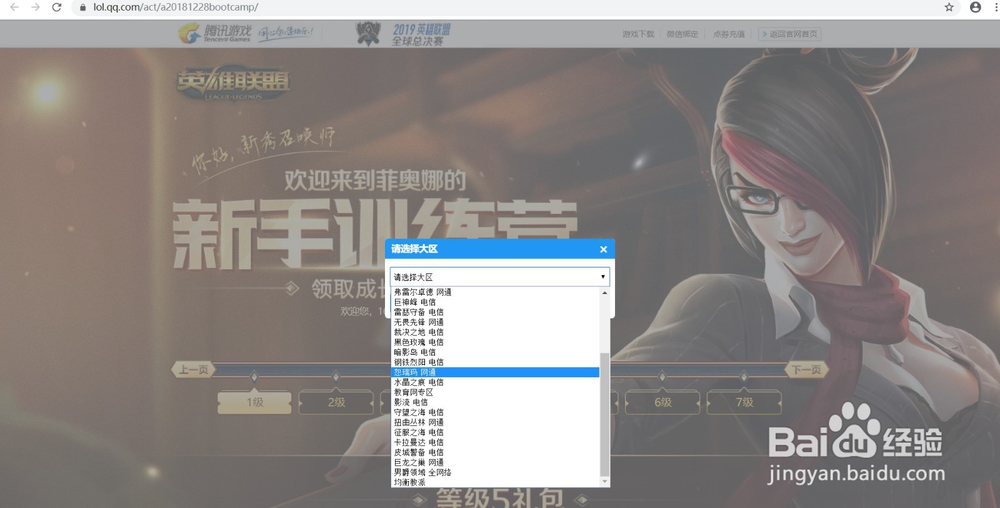
Task: Switch to the 2级 level tab
Action: pyautogui.click(x=336, y=402)
